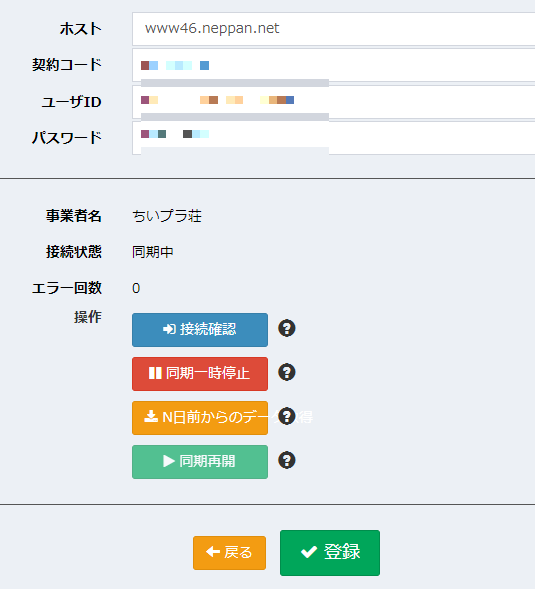Fetch data with N日前からのデータ取得 button
Image resolution: width=535 pixels, height=589 pixels.
point(200,418)
